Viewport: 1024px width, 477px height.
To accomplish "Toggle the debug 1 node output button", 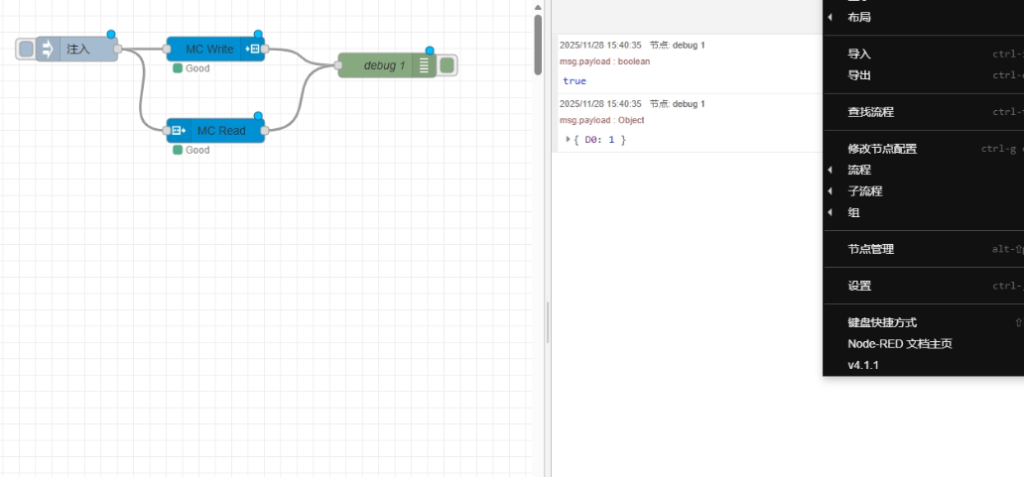I will [447, 66].
